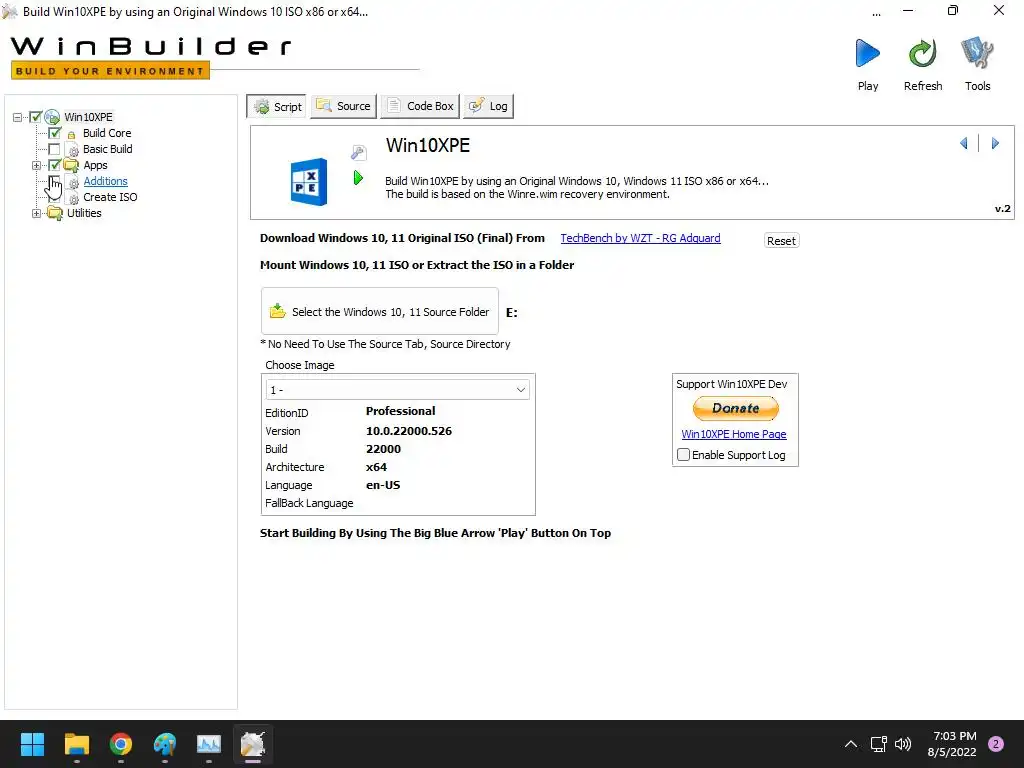Open the Tools icon

(x=977, y=54)
